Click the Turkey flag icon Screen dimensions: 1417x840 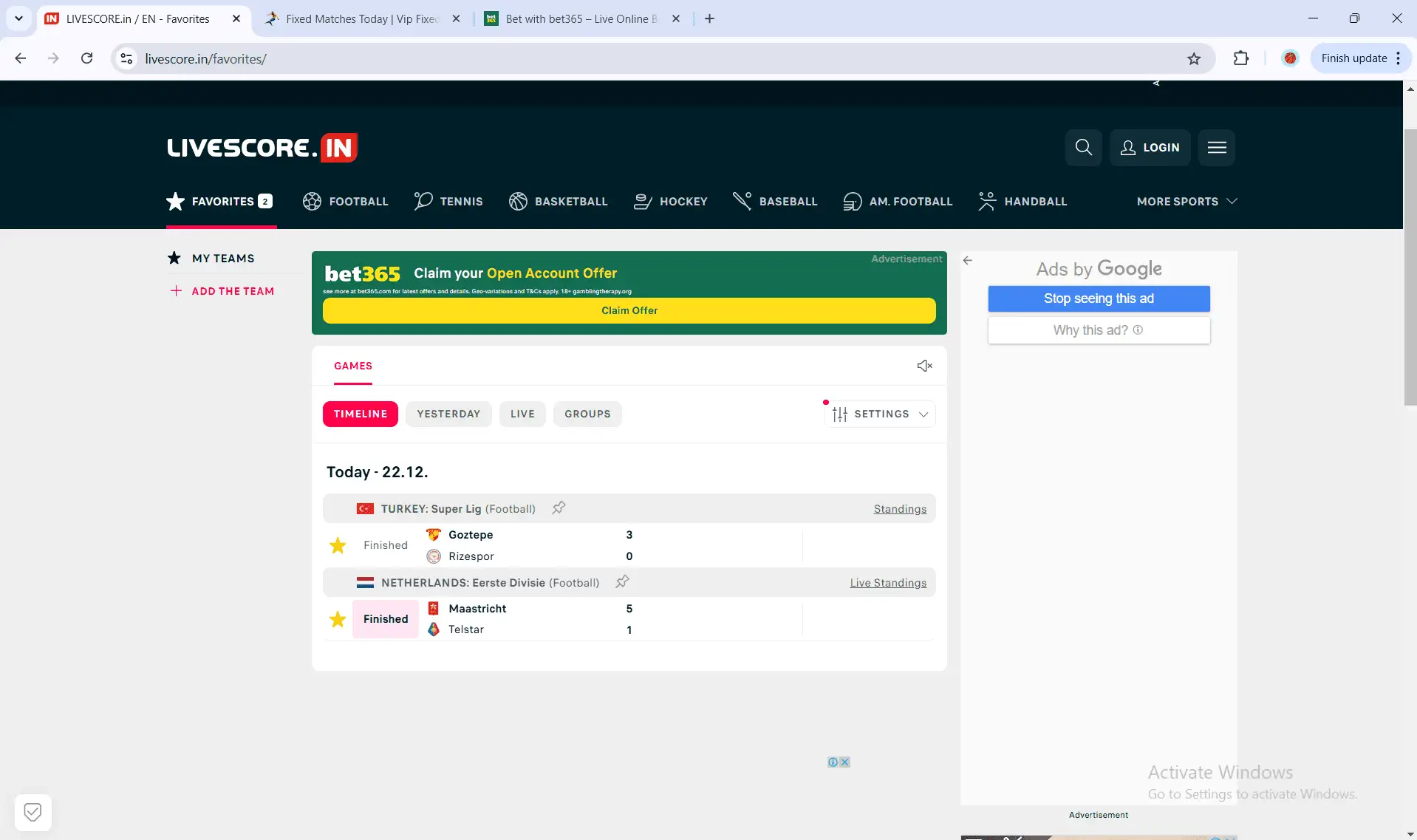(x=365, y=509)
